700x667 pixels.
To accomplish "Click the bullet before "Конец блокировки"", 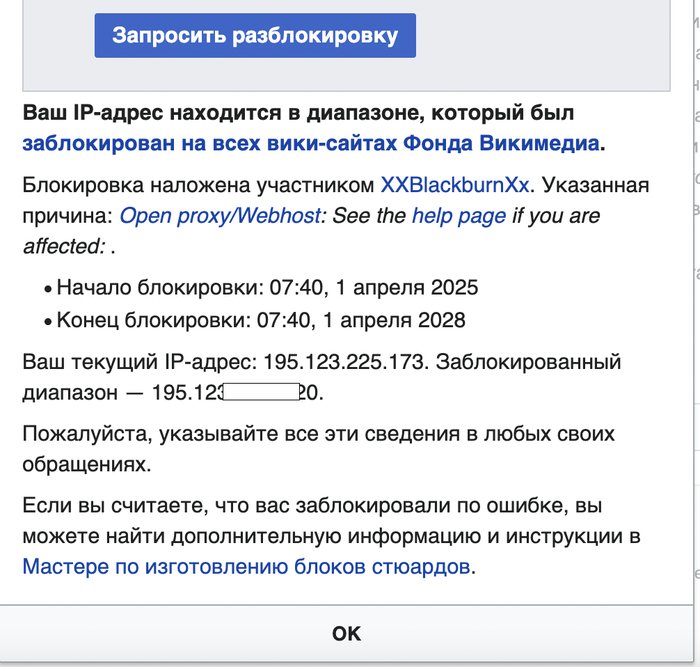I will click(47, 322).
